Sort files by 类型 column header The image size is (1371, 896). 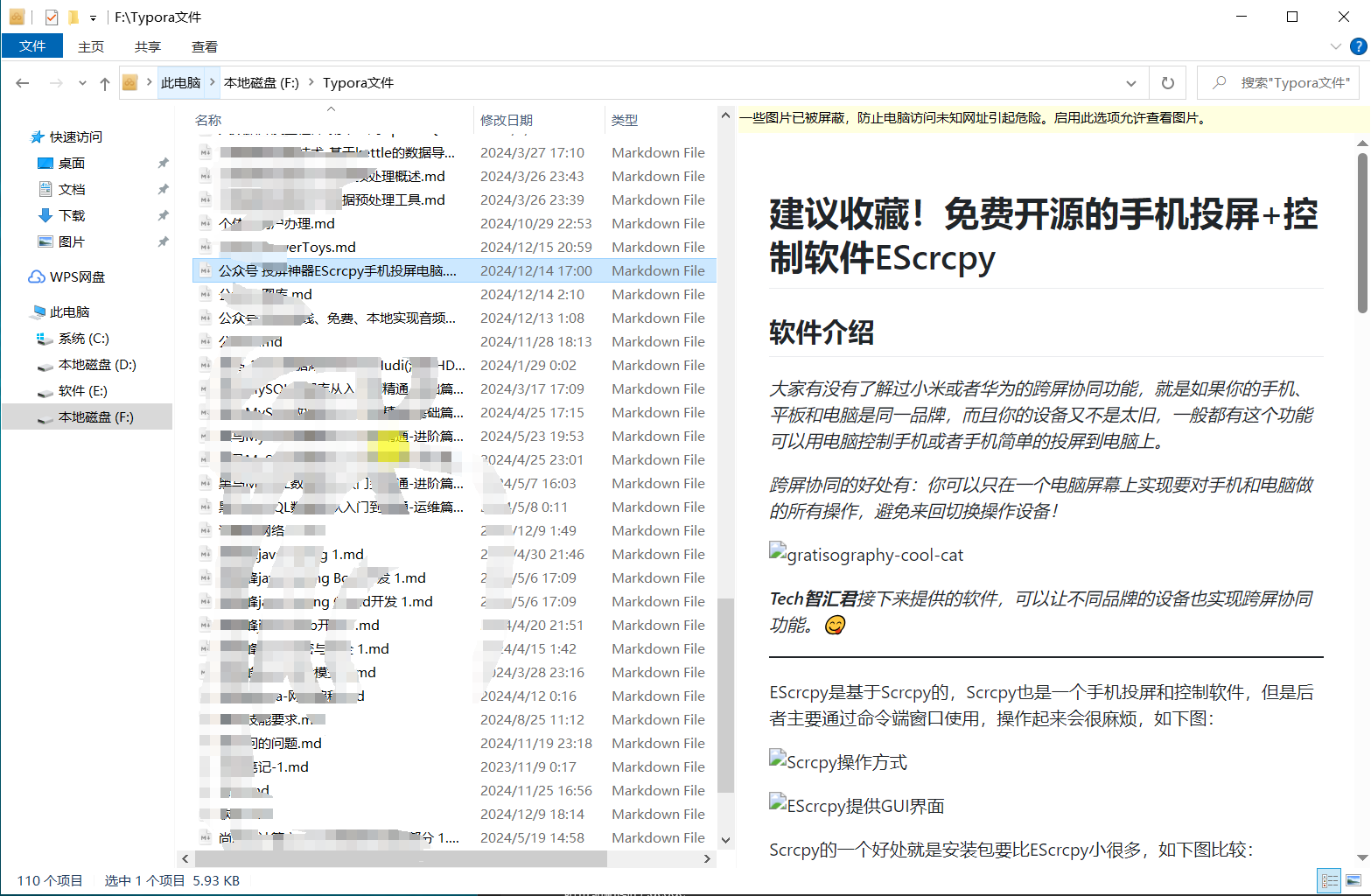coord(661,121)
